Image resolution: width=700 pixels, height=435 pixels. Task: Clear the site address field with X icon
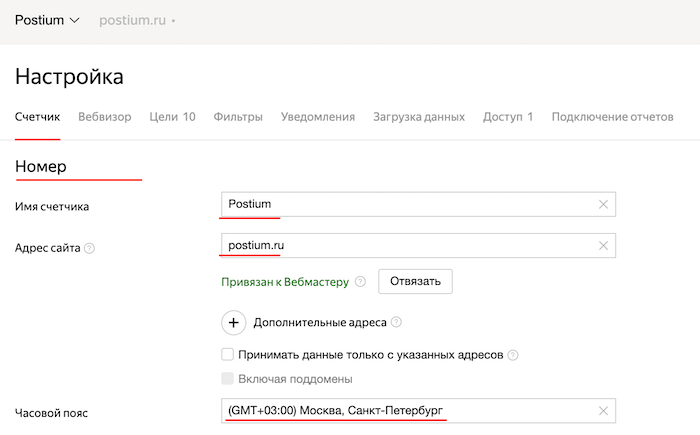[603, 246]
